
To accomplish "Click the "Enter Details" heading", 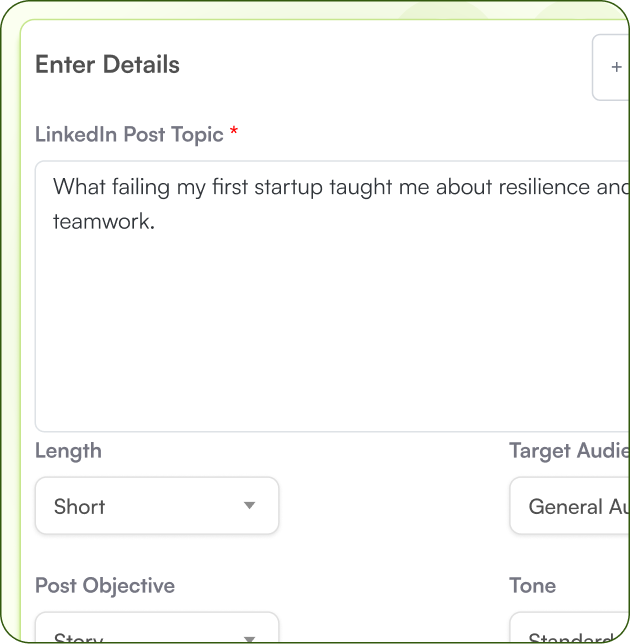I will (107, 65).
